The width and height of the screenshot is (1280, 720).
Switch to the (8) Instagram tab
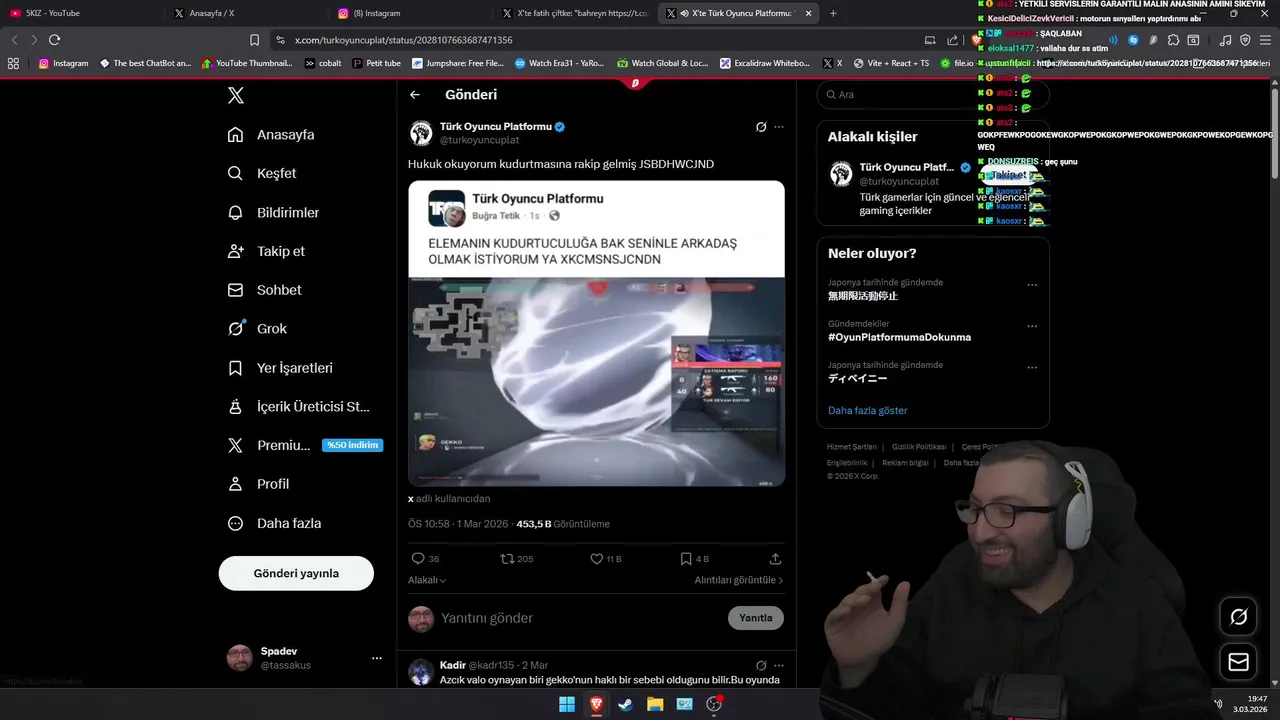pyautogui.click(x=411, y=13)
